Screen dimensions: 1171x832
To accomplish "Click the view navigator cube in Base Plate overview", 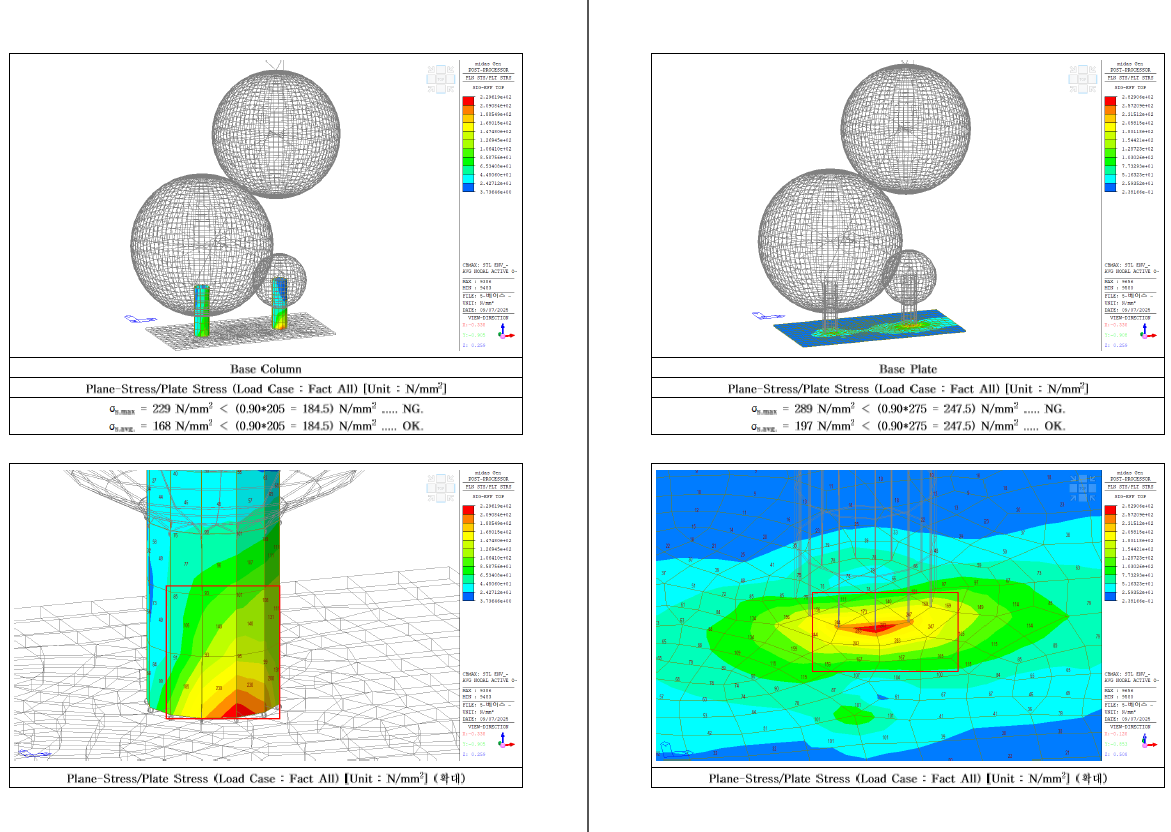I will [1082, 78].
